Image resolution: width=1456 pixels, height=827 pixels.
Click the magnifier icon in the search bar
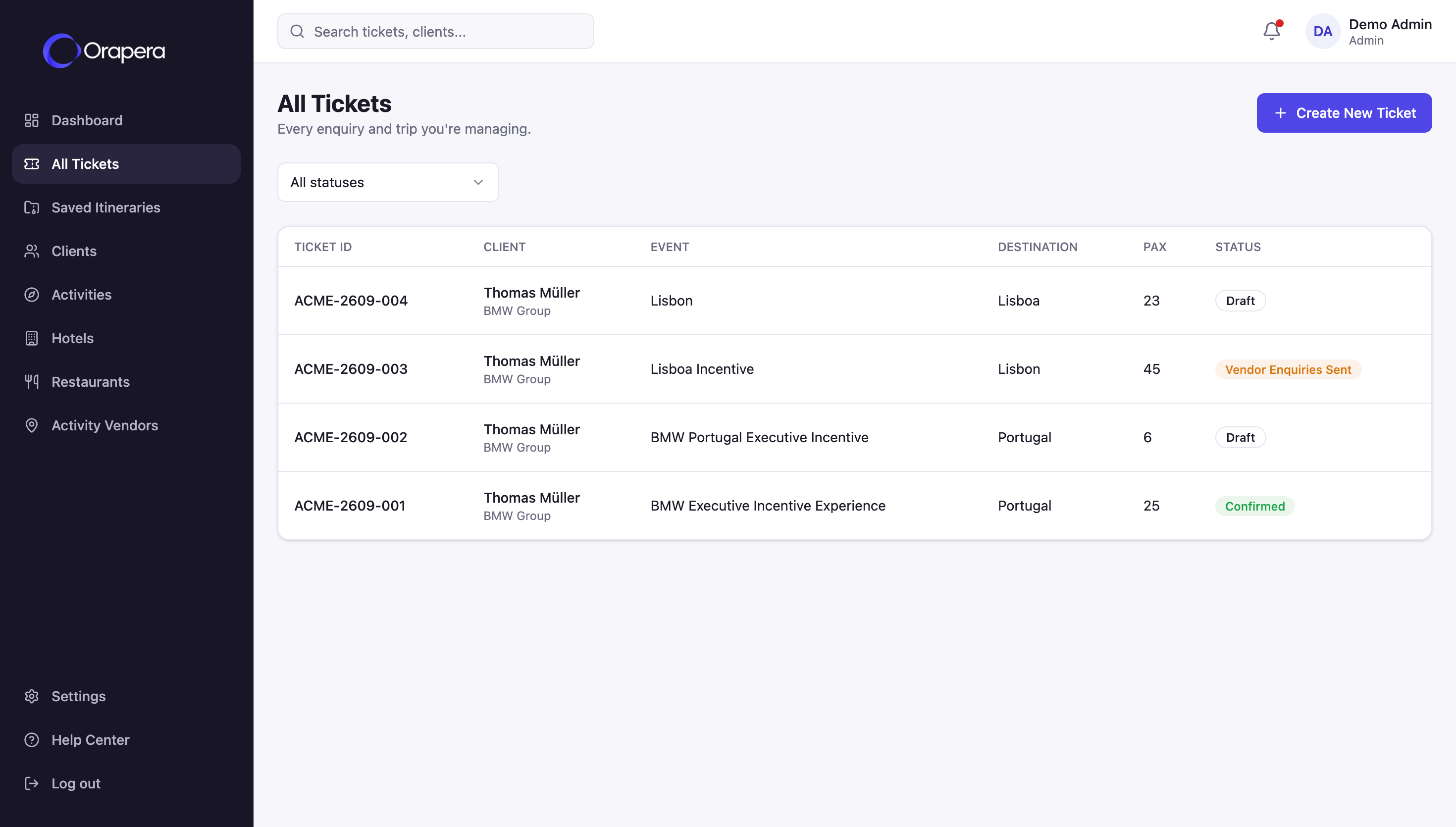tap(297, 31)
